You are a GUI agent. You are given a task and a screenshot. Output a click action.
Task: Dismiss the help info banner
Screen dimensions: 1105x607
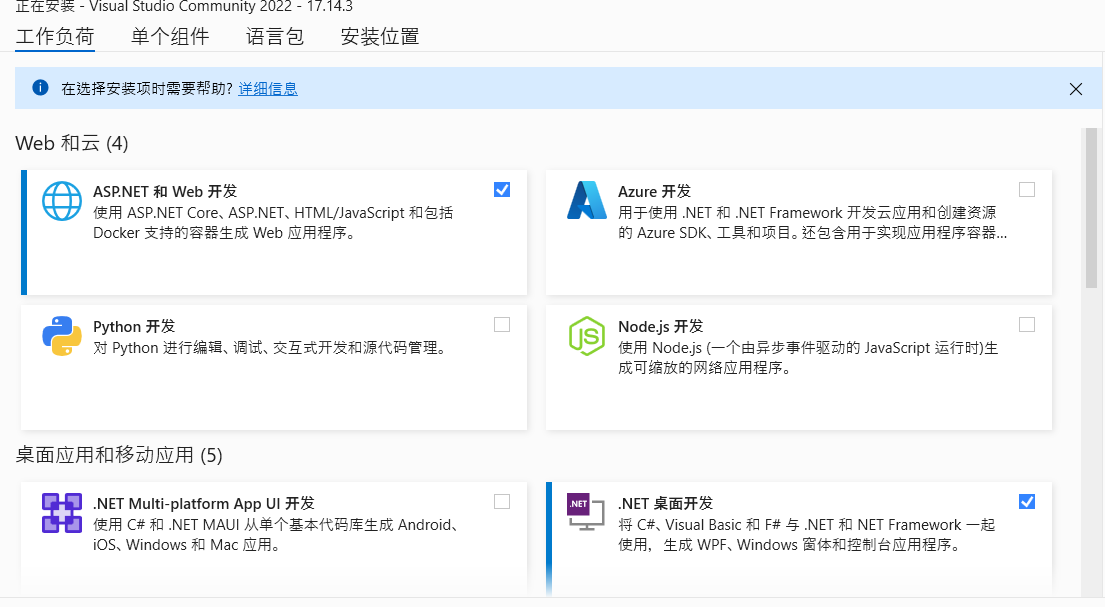[x=1075, y=89]
